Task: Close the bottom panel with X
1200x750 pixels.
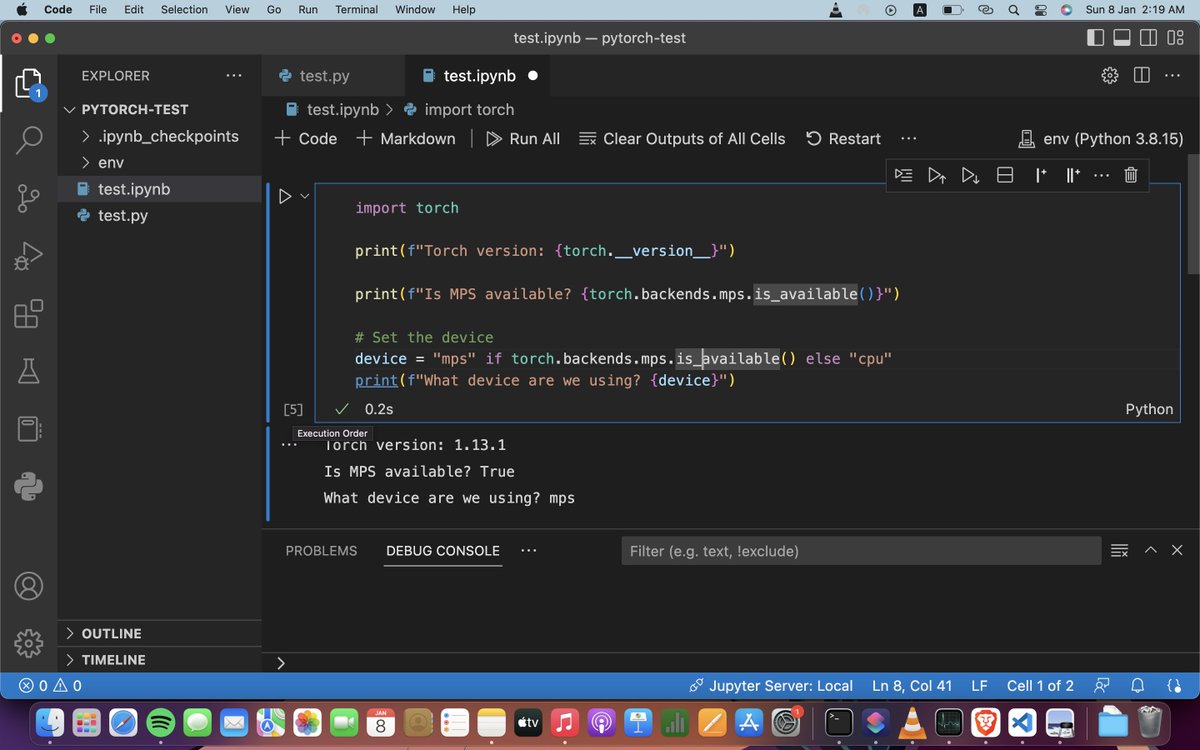Action: (x=1177, y=550)
